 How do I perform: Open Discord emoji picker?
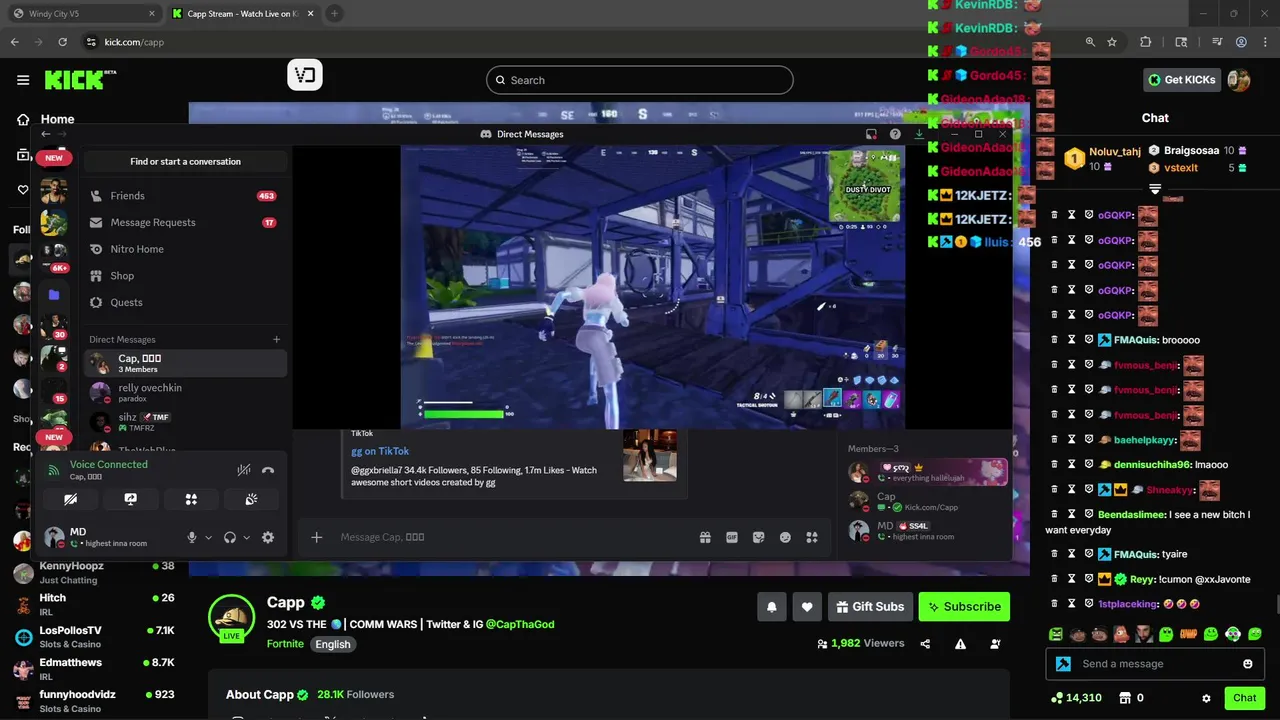(x=785, y=537)
